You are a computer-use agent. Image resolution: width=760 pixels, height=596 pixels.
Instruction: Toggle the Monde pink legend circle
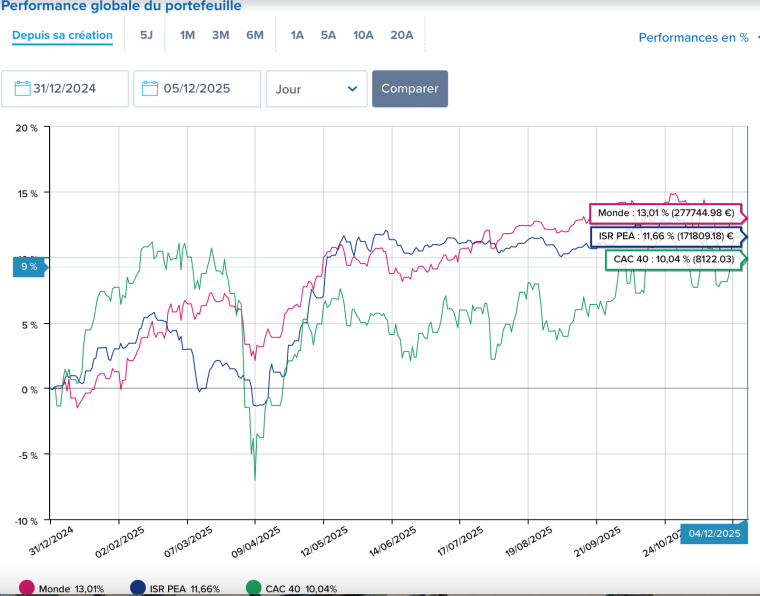point(26,588)
